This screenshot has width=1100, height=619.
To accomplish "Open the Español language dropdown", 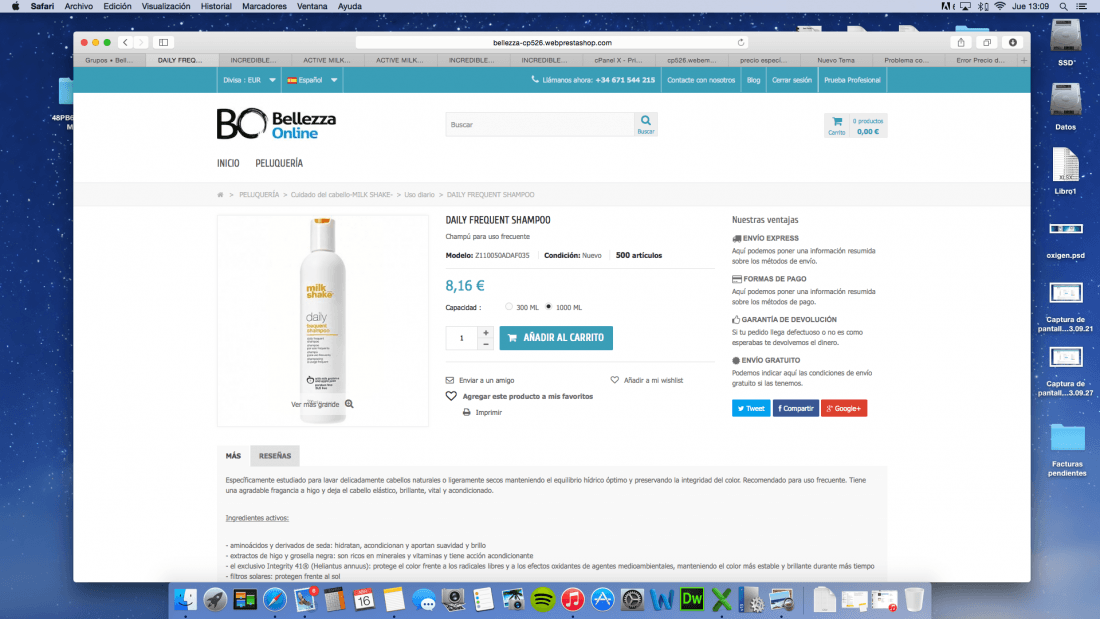I will [x=312, y=80].
